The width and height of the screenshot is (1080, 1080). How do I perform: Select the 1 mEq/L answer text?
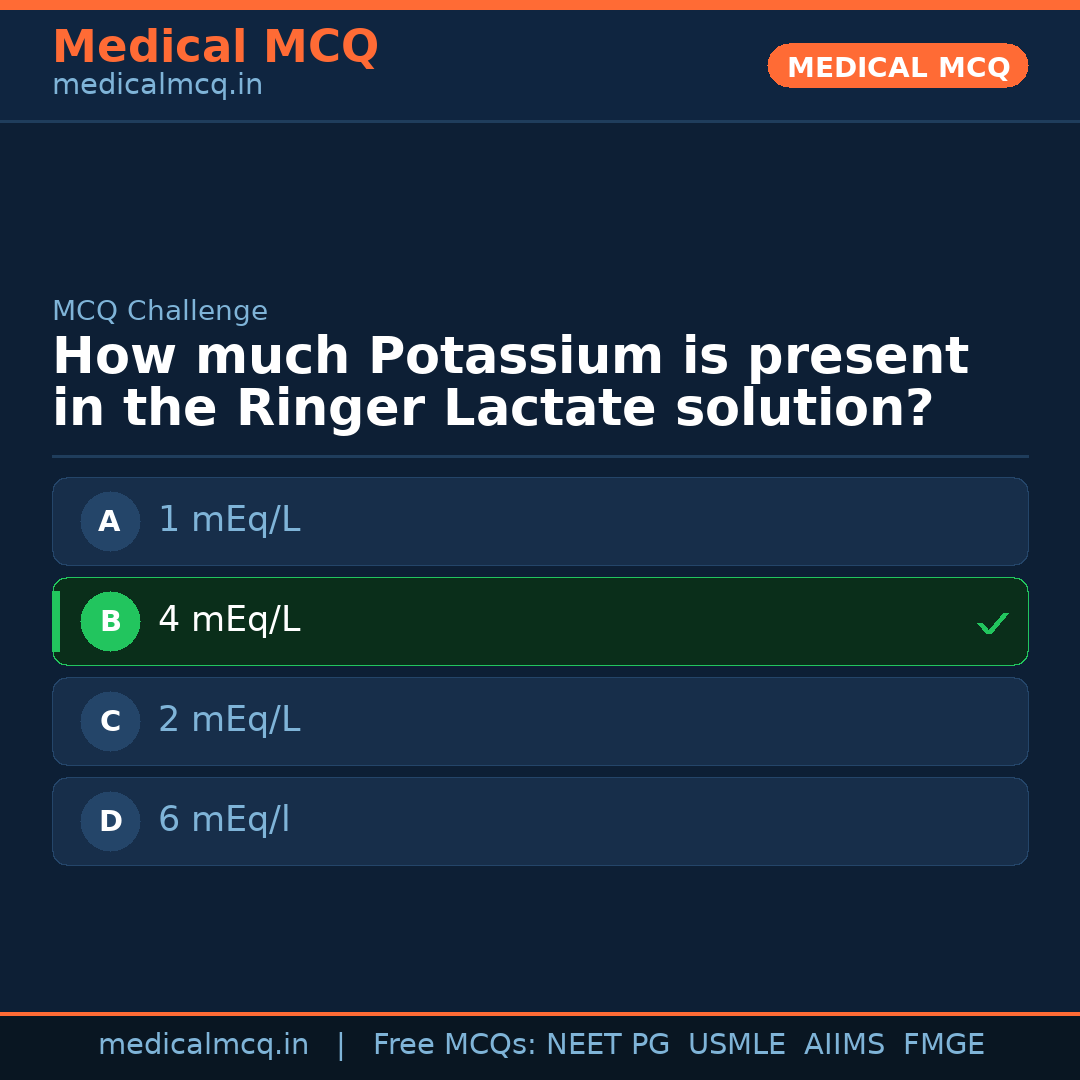tap(229, 520)
